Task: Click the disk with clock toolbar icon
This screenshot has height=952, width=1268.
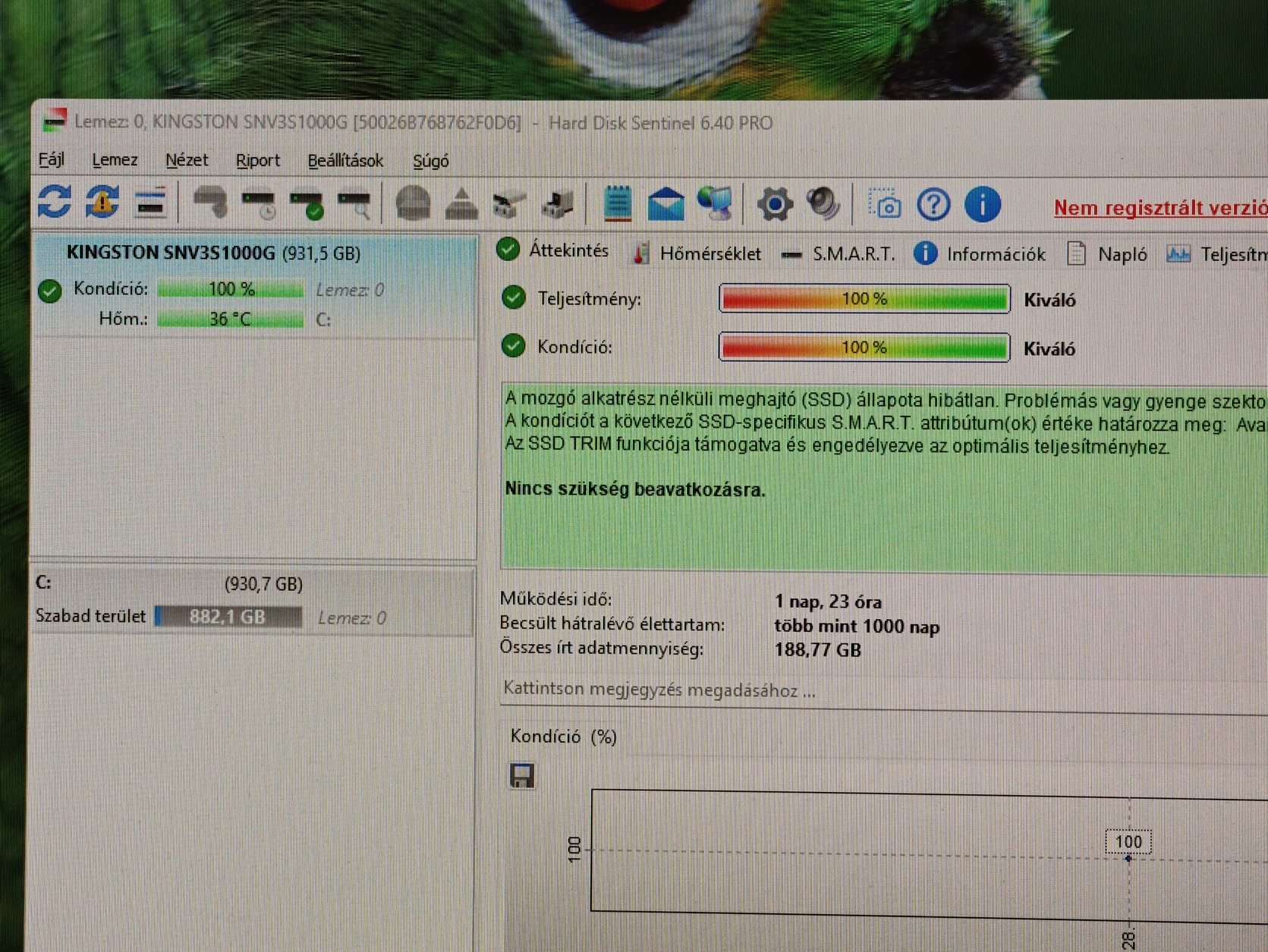Action: pos(259,203)
